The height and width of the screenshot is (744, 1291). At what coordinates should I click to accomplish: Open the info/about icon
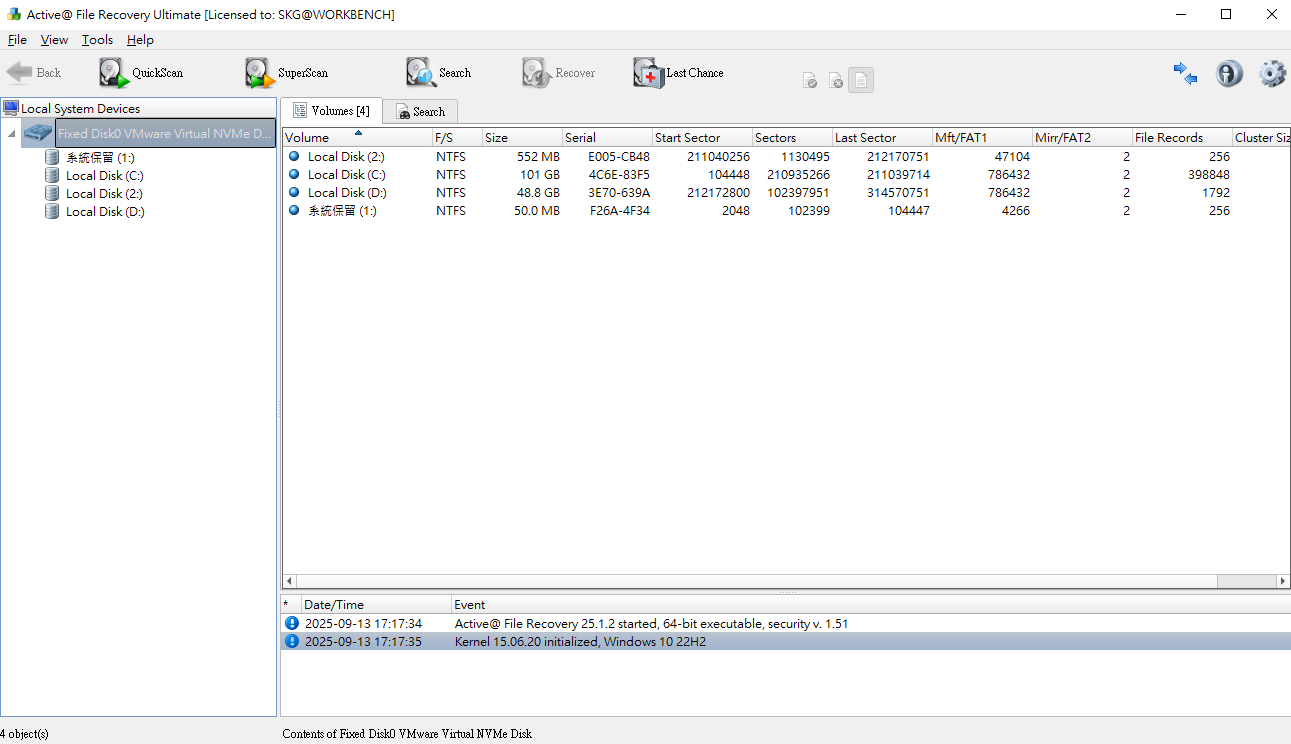1229,73
